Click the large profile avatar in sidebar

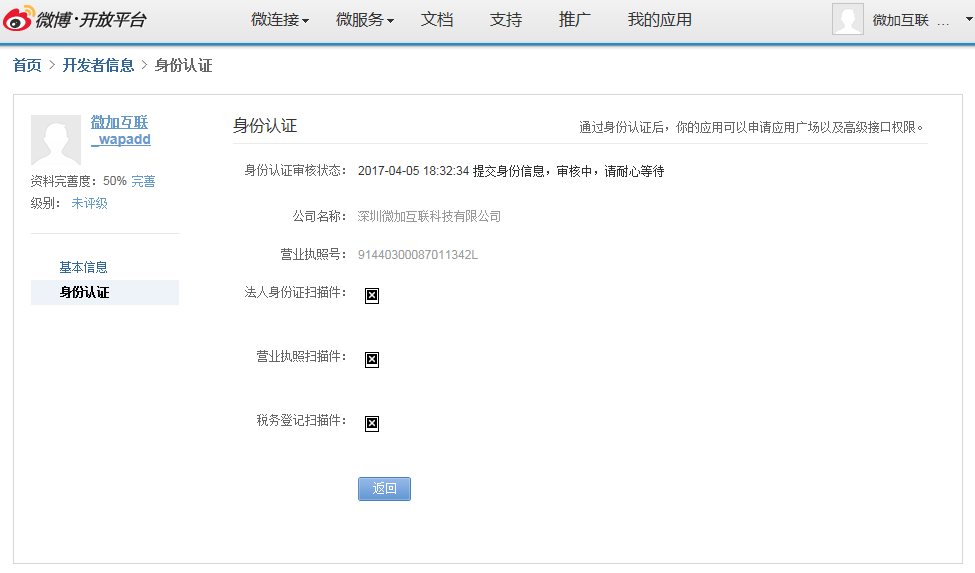56,140
